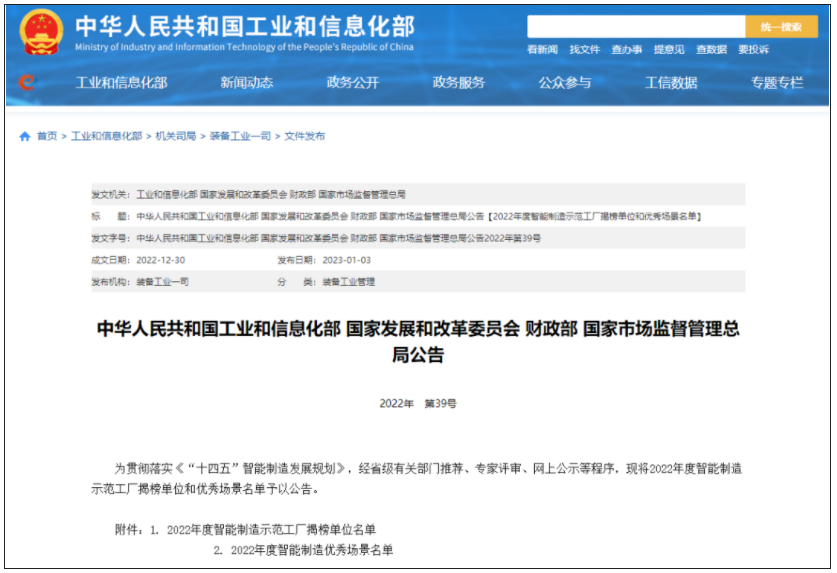The height and width of the screenshot is (573, 837).
Task: Open the 查数据 quick link
Action: tap(711, 50)
